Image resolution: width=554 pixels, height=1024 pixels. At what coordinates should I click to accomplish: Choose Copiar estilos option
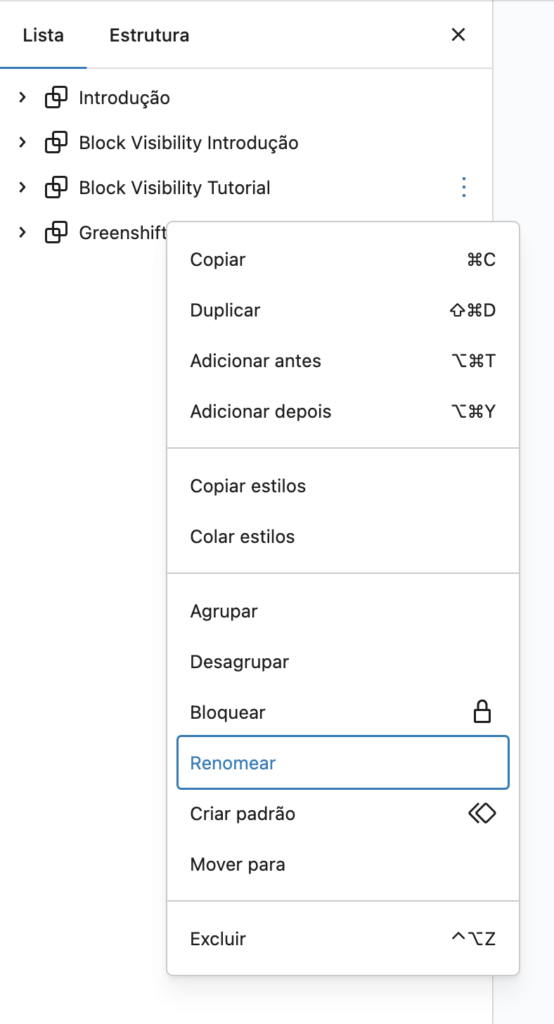[343, 486]
